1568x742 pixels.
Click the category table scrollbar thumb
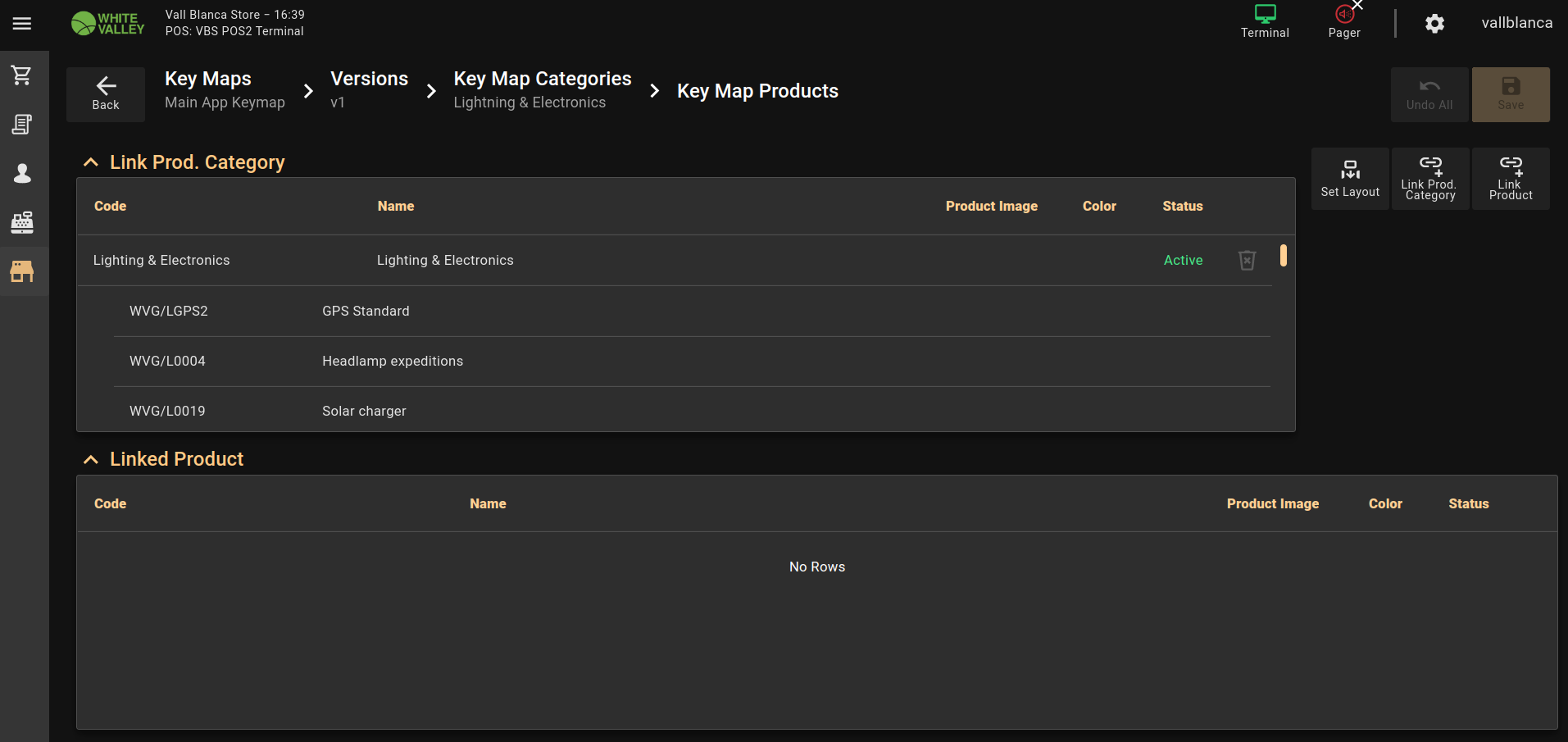pyautogui.click(x=1283, y=256)
